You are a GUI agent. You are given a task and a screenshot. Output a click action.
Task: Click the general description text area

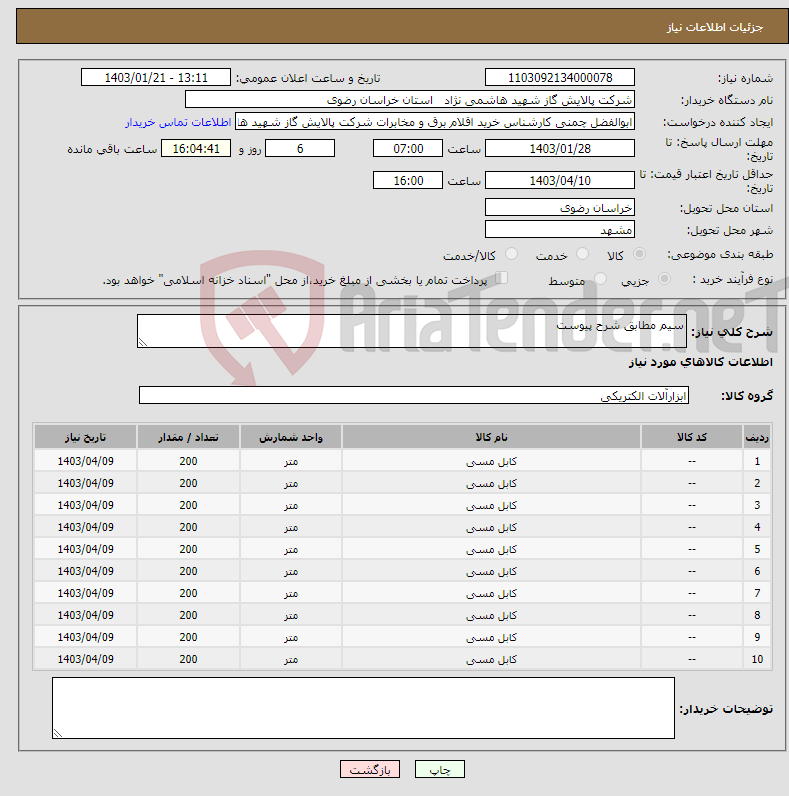point(412,331)
